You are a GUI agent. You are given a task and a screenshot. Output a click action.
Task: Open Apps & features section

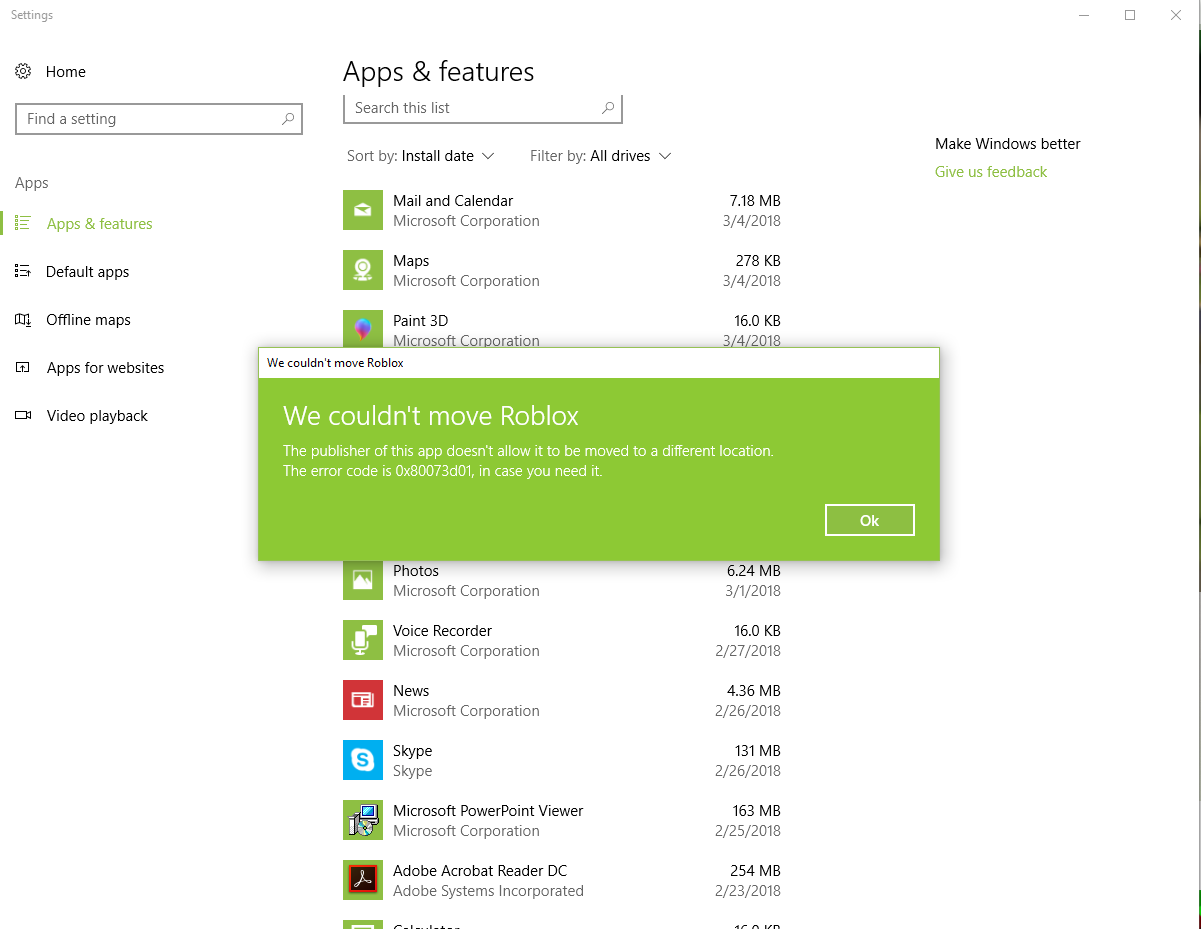point(100,224)
